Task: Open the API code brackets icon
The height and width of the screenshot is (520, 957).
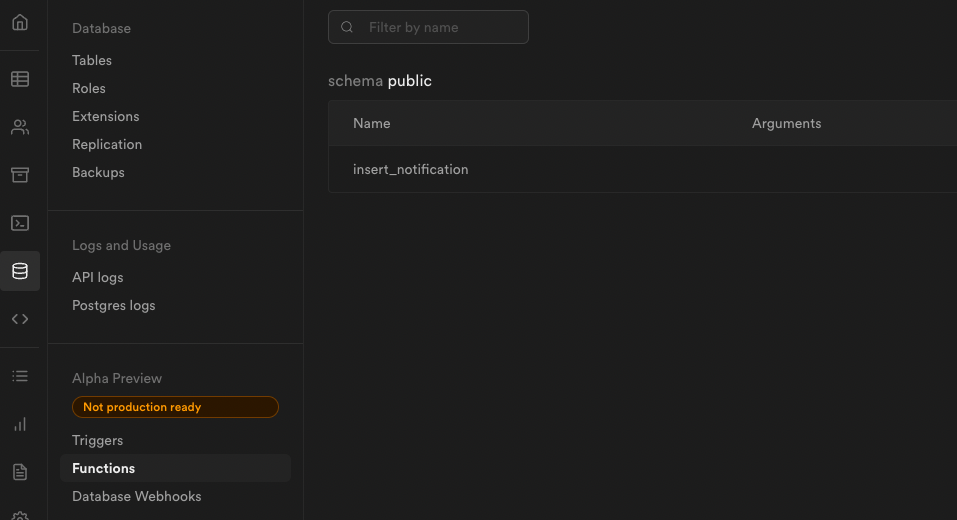Action: click(20, 319)
